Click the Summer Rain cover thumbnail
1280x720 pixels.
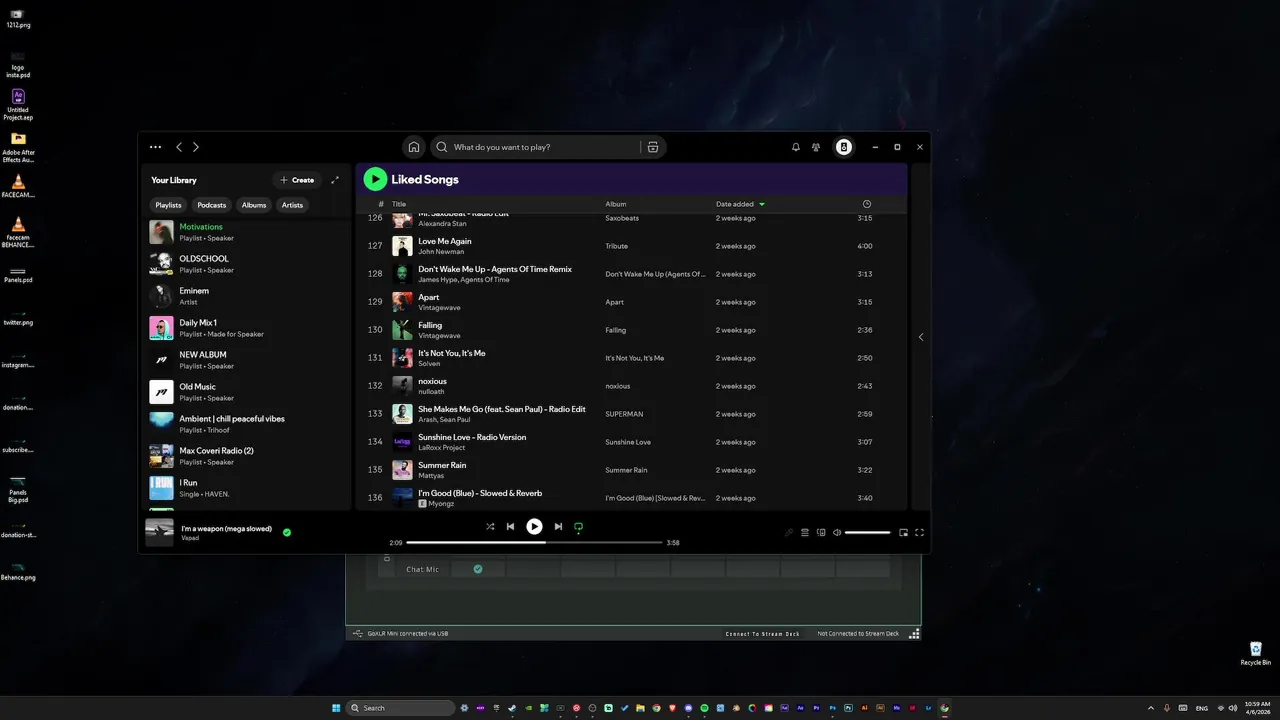[402, 470]
